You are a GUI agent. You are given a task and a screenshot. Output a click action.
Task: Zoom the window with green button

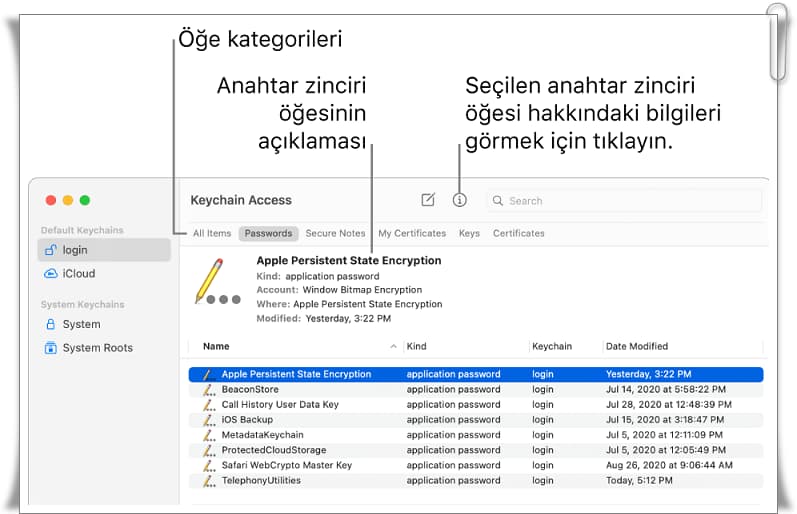tap(85, 200)
